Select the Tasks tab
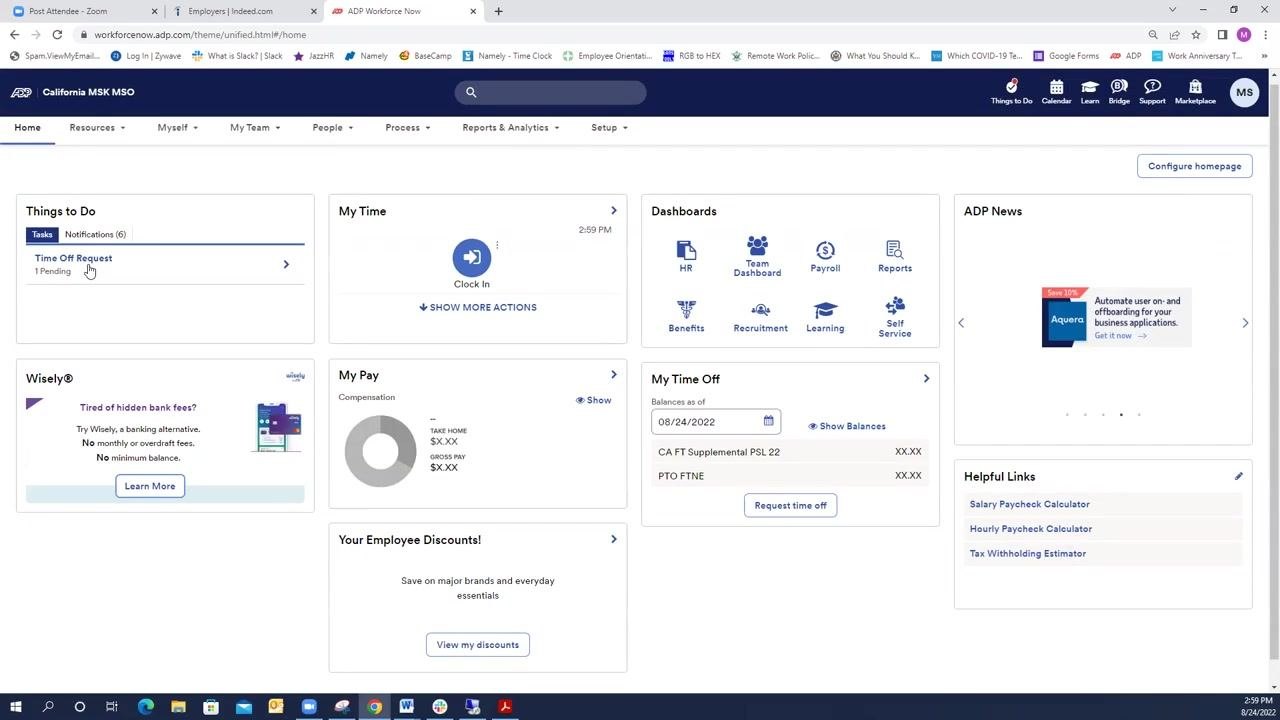Screen dimensions: 1280x720 click(x=42, y=234)
